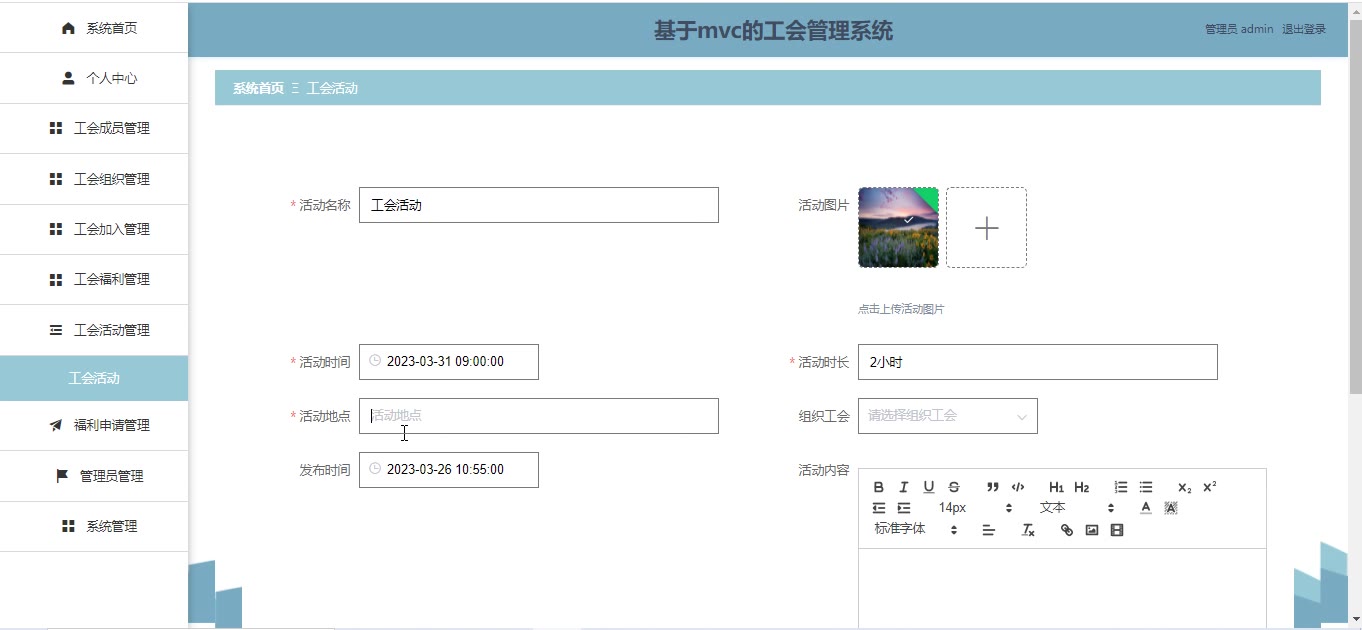
Task: Select the 工会活动 submenu item
Action: 94,378
